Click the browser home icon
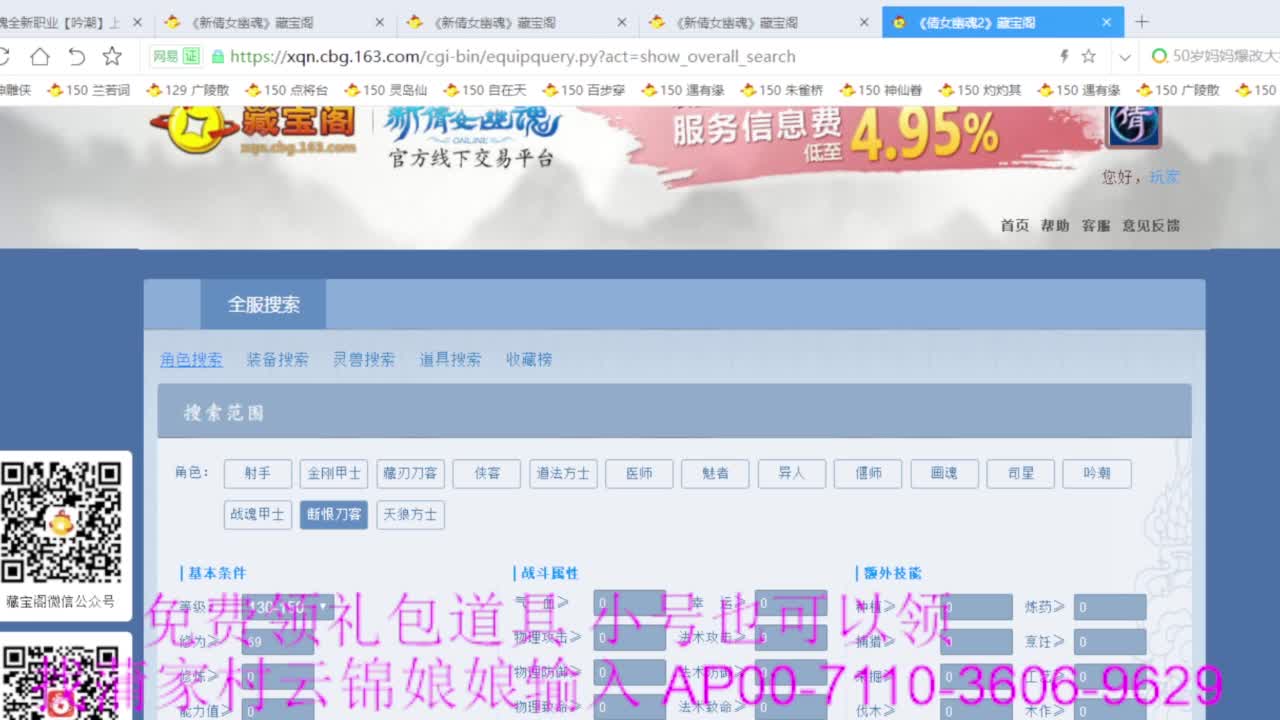Screen dimensions: 1280x720 (39, 56)
